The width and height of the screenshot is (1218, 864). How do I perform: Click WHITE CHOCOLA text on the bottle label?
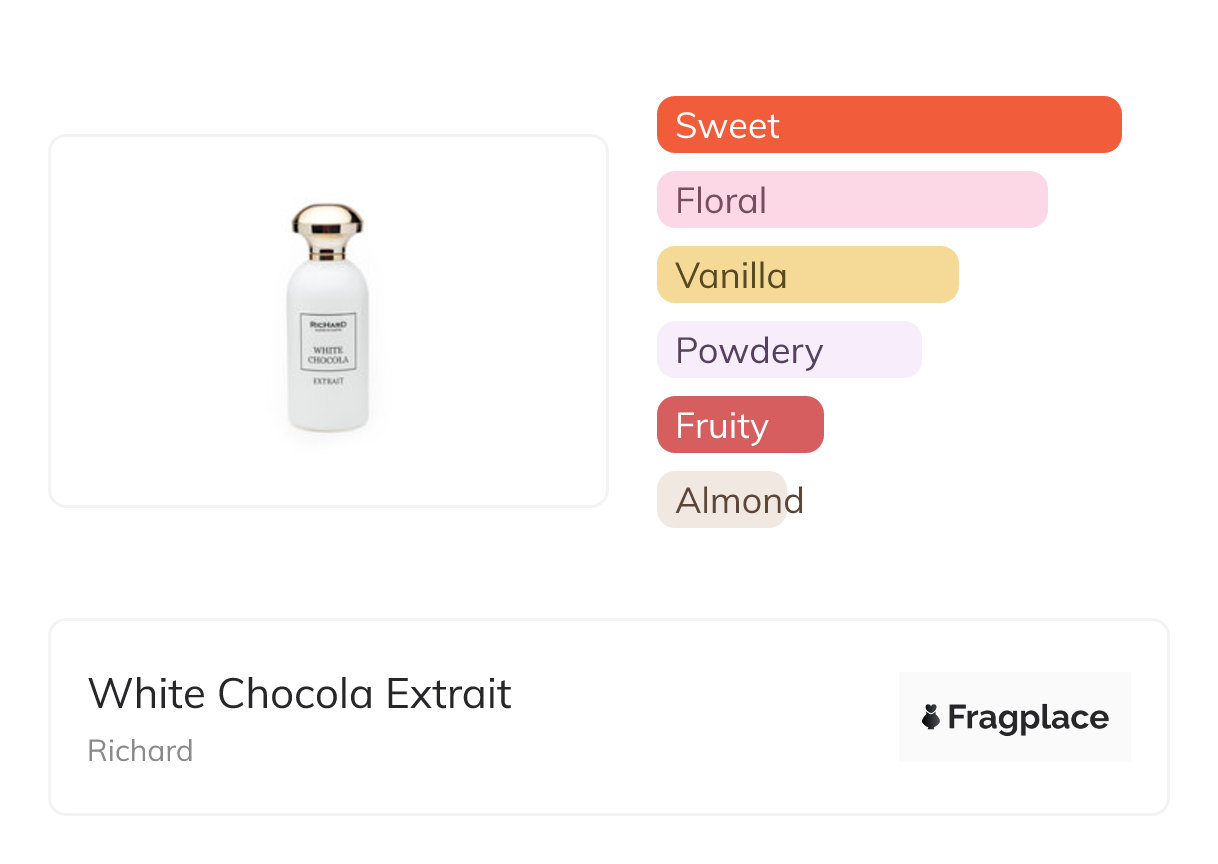click(x=328, y=355)
